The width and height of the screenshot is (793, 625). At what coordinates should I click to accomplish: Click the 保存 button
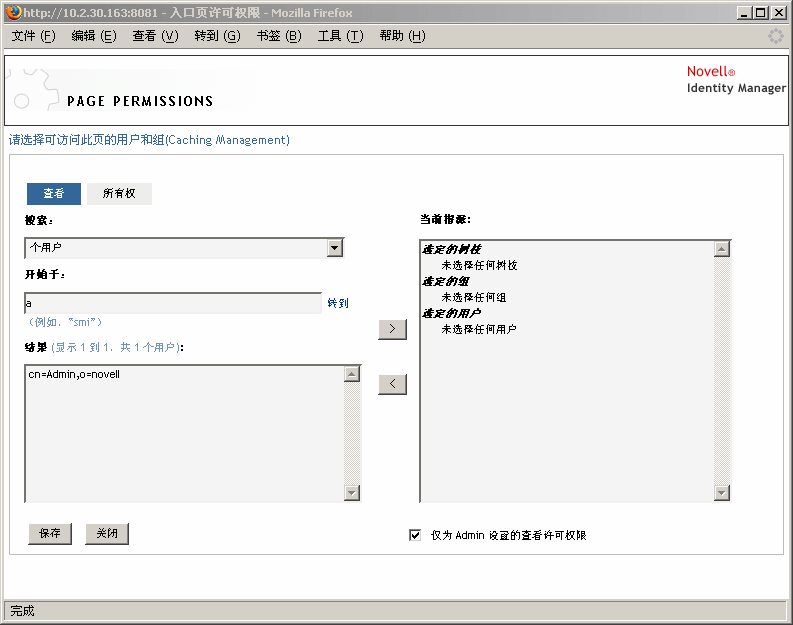pyautogui.click(x=50, y=533)
